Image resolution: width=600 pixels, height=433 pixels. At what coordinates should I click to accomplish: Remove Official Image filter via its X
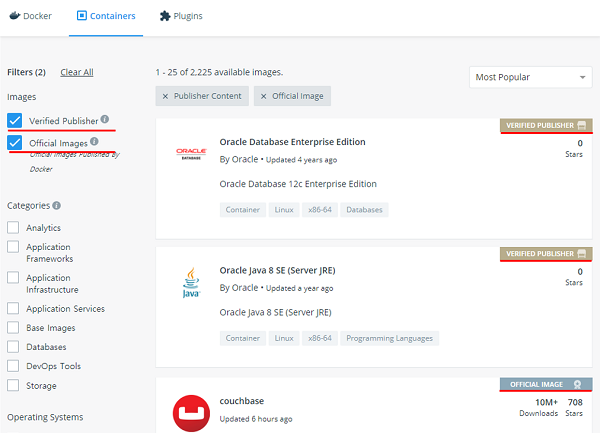coord(263,96)
